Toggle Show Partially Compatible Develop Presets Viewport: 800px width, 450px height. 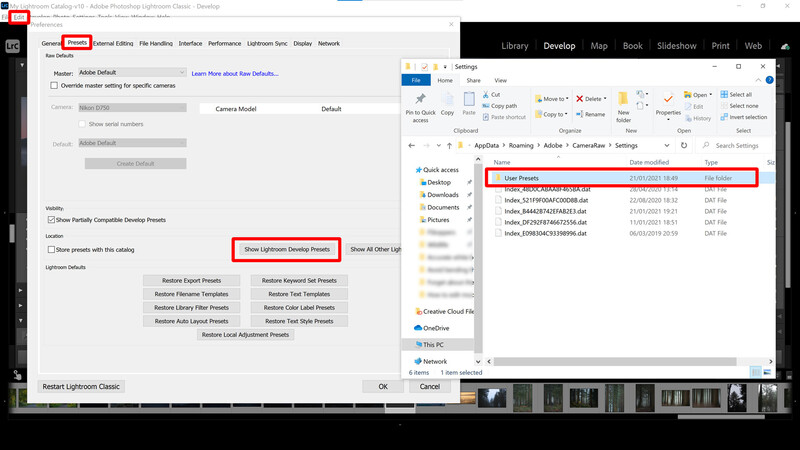51,220
